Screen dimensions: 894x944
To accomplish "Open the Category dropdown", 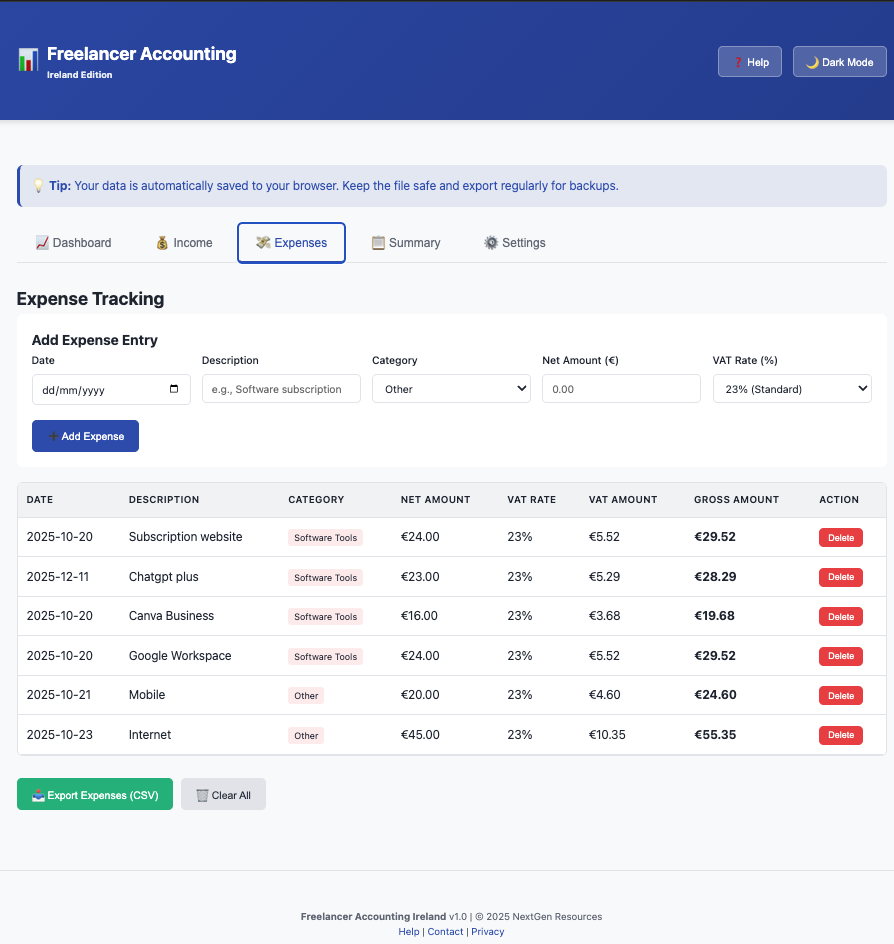I will point(451,389).
